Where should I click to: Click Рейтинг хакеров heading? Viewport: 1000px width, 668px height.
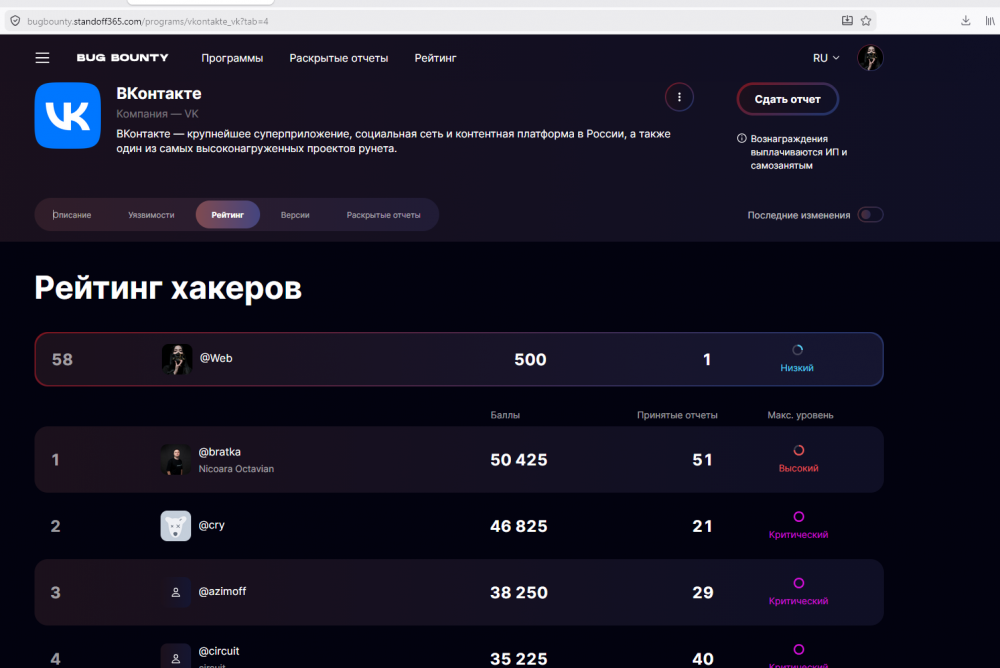(x=168, y=288)
